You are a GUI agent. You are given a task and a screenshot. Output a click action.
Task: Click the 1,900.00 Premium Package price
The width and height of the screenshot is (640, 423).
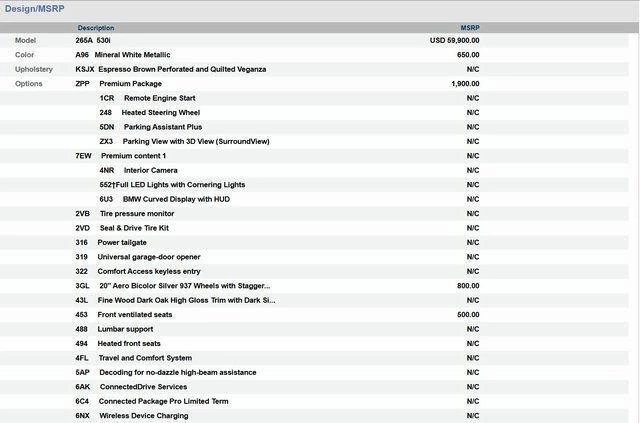[x=465, y=84]
